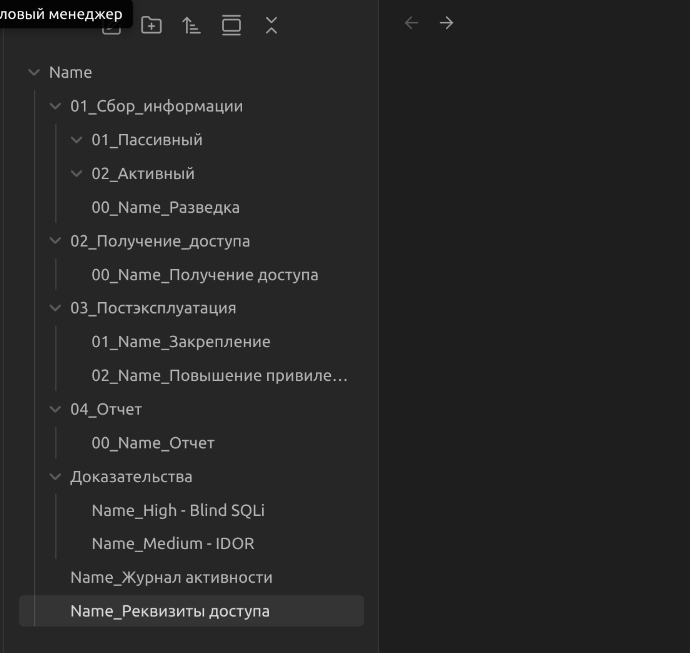Screen dimensions: 690x653
Task: Collapse the 02_Активный subfolder
Action: tap(77, 174)
